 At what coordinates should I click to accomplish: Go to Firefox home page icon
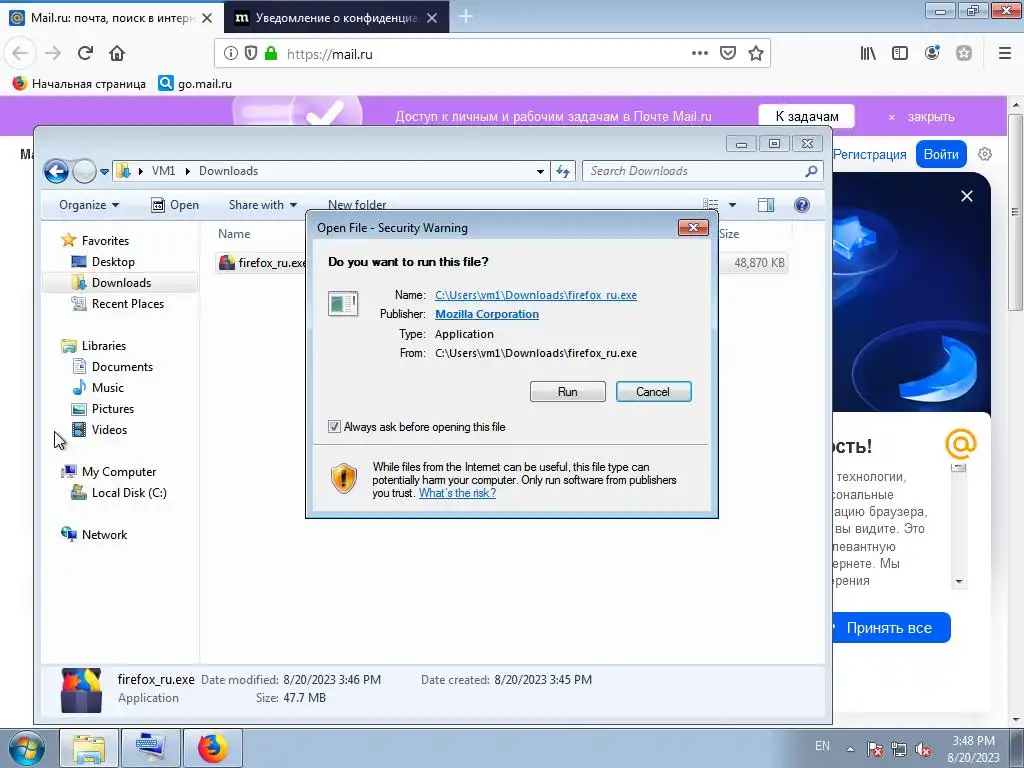pyautogui.click(x=117, y=53)
